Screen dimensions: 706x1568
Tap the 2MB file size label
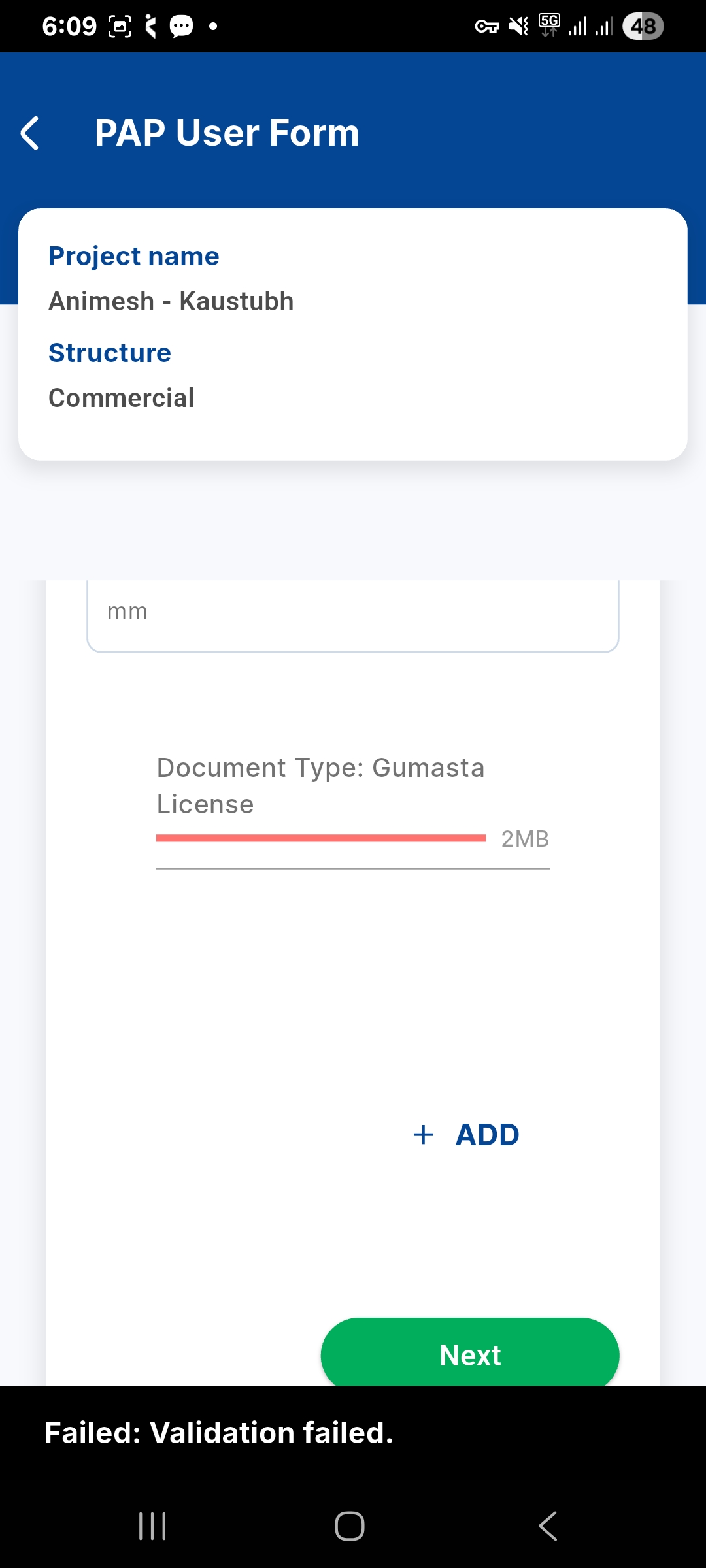pos(525,839)
